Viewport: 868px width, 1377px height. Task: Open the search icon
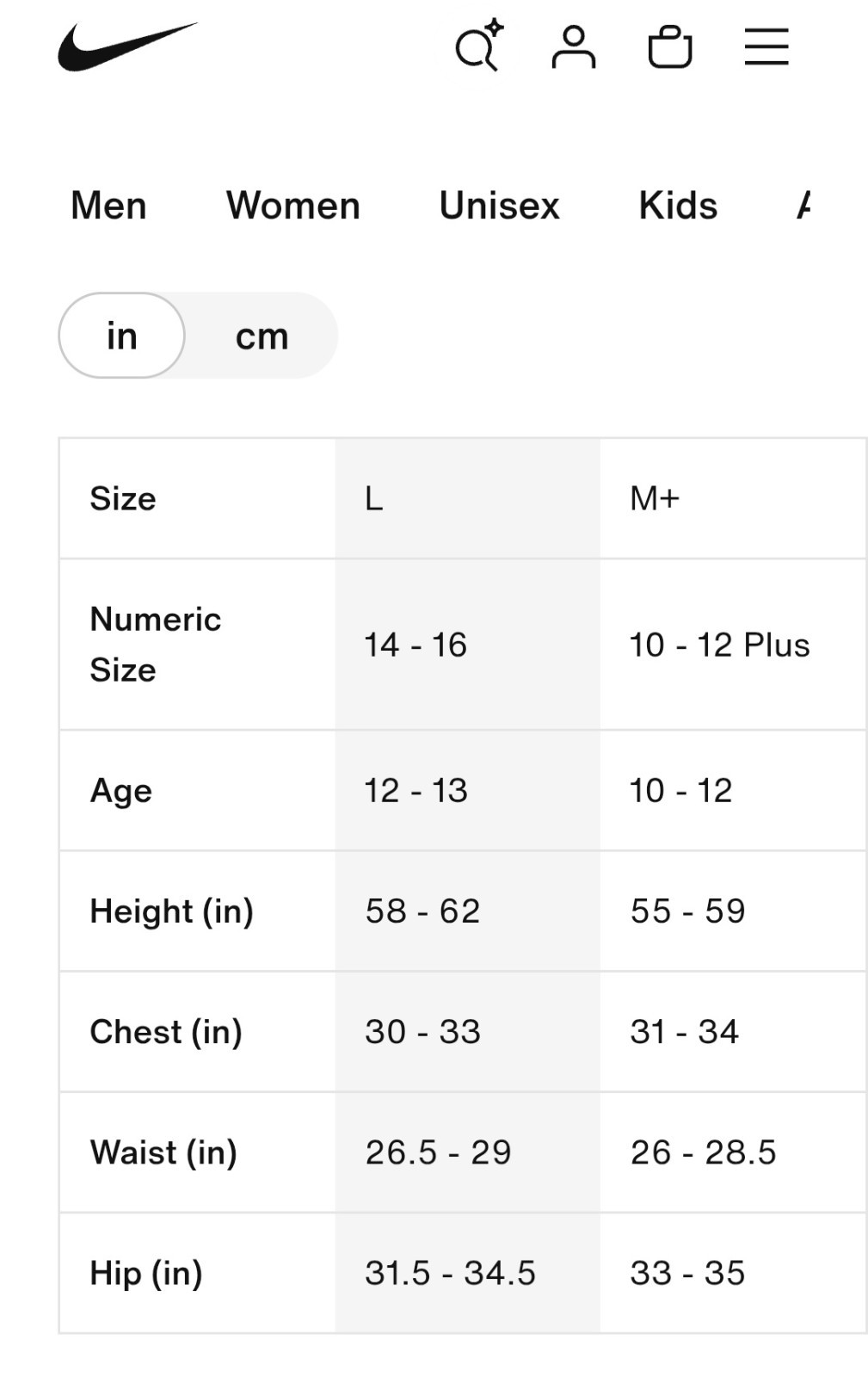coord(477,46)
